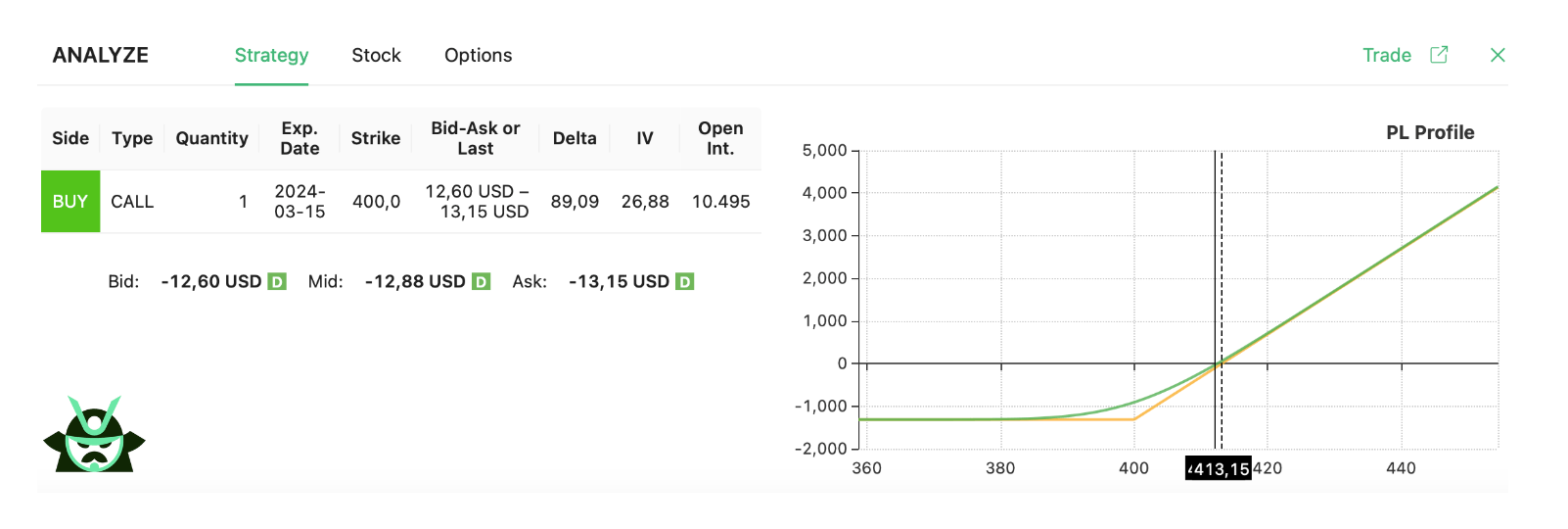The image size is (1568, 529).
Task: Click the PL Profile chart title
Action: pos(1429,133)
